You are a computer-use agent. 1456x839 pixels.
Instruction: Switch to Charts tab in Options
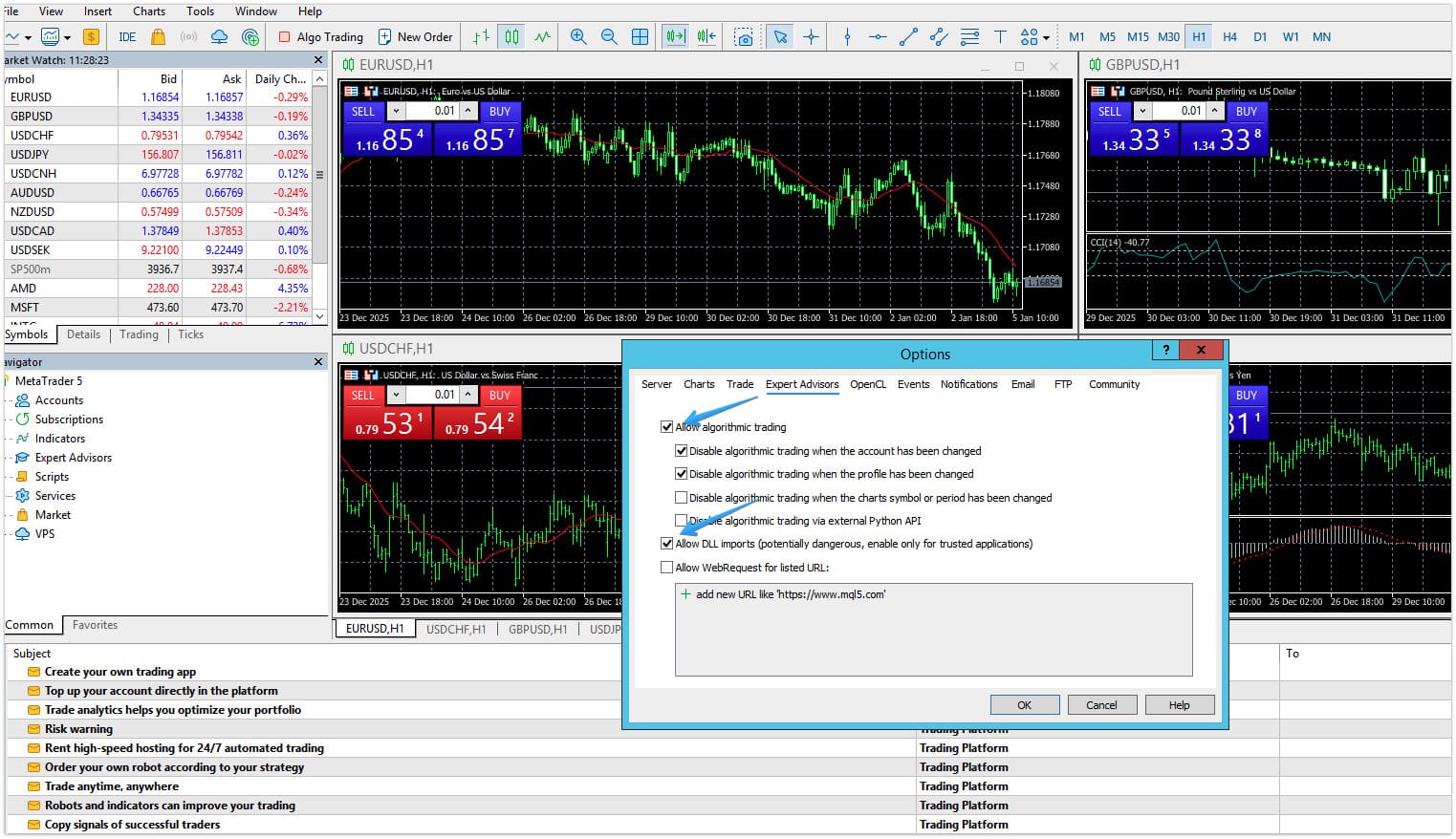(x=699, y=384)
